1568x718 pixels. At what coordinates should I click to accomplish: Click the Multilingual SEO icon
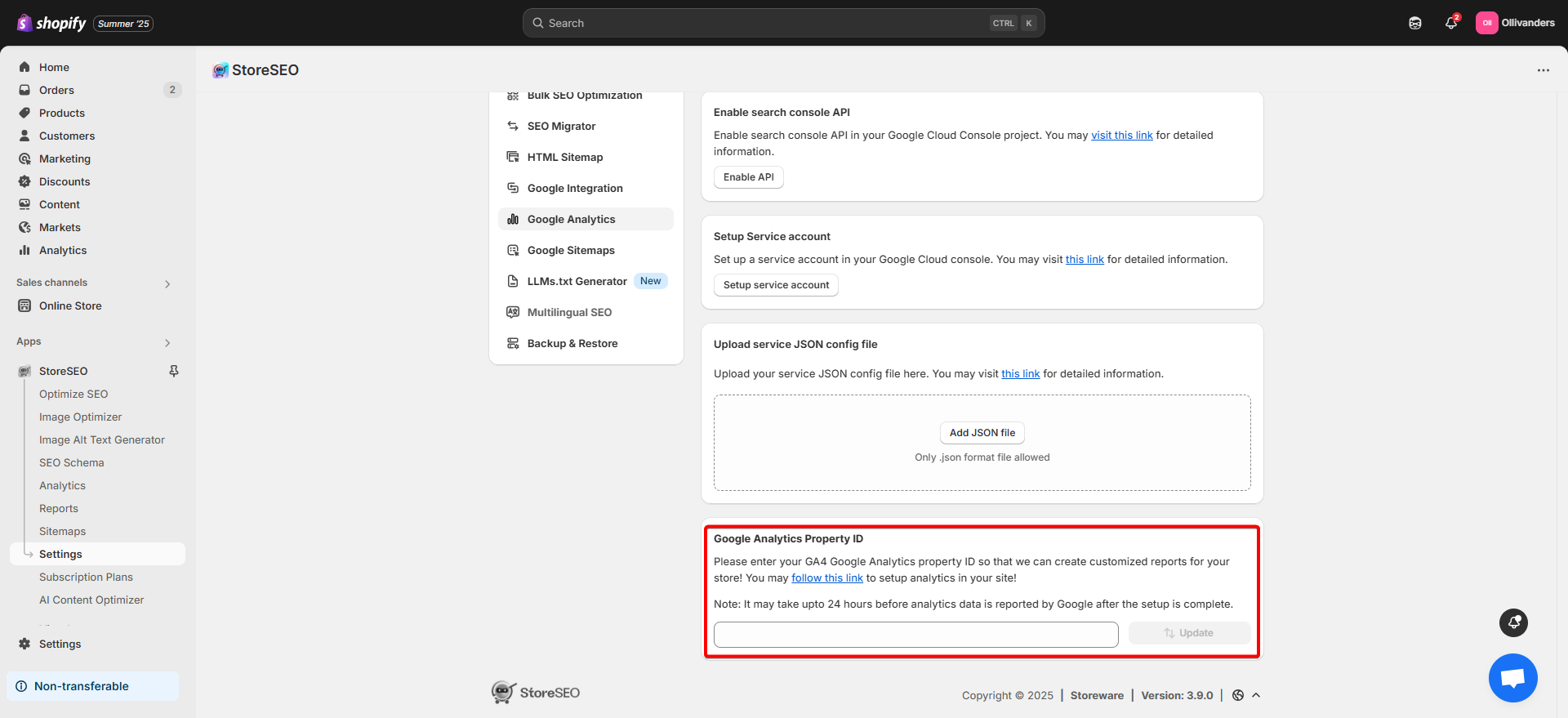tap(513, 312)
